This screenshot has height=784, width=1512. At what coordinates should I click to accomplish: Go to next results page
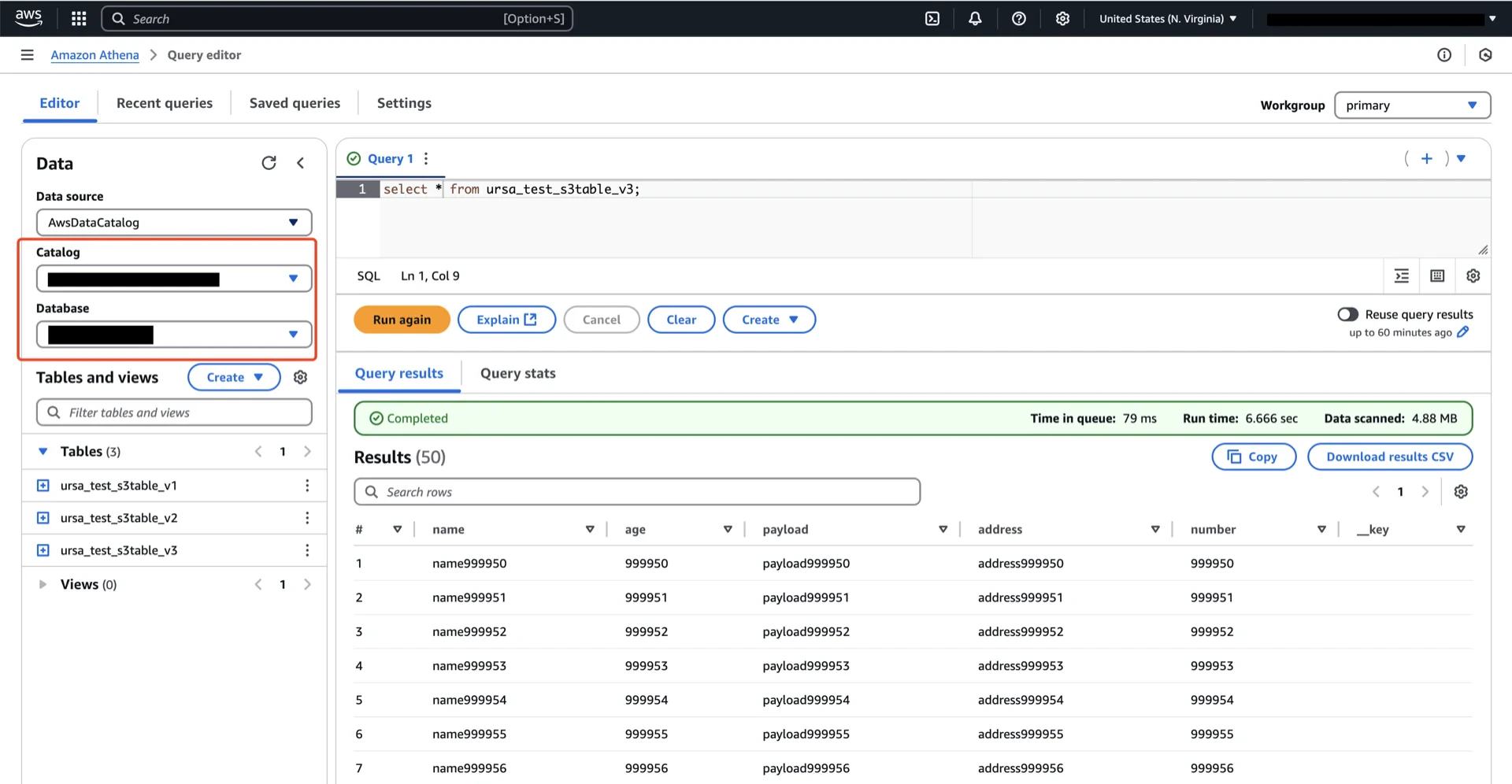(x=1425, y=492)
